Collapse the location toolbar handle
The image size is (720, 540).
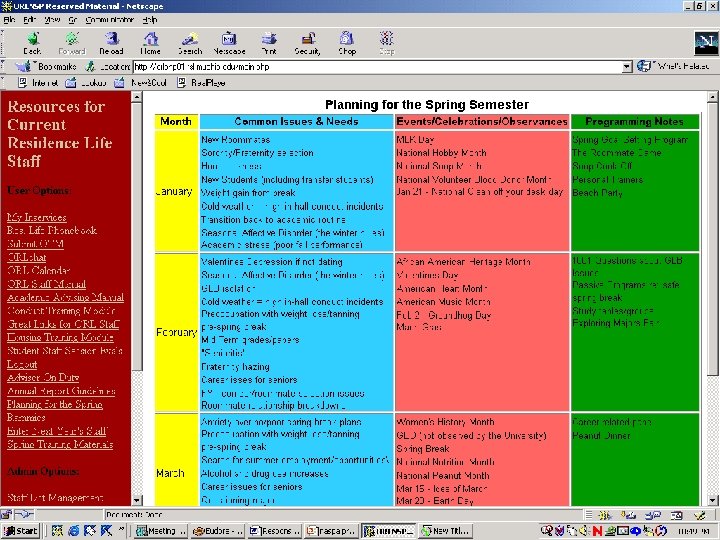[x=3, y=67]
